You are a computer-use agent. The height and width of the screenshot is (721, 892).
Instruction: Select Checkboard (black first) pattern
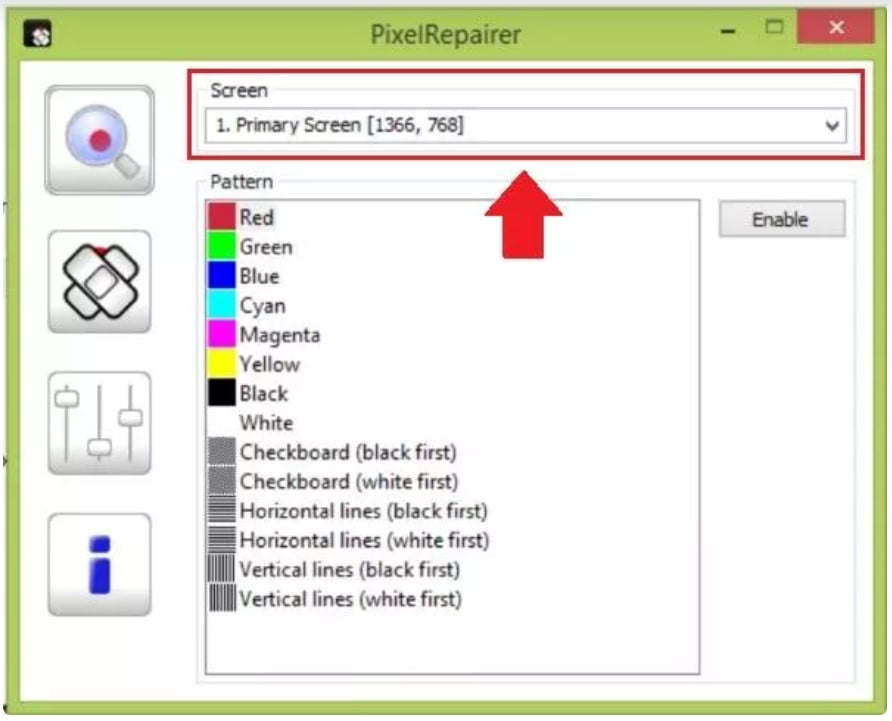pos(348,452)
